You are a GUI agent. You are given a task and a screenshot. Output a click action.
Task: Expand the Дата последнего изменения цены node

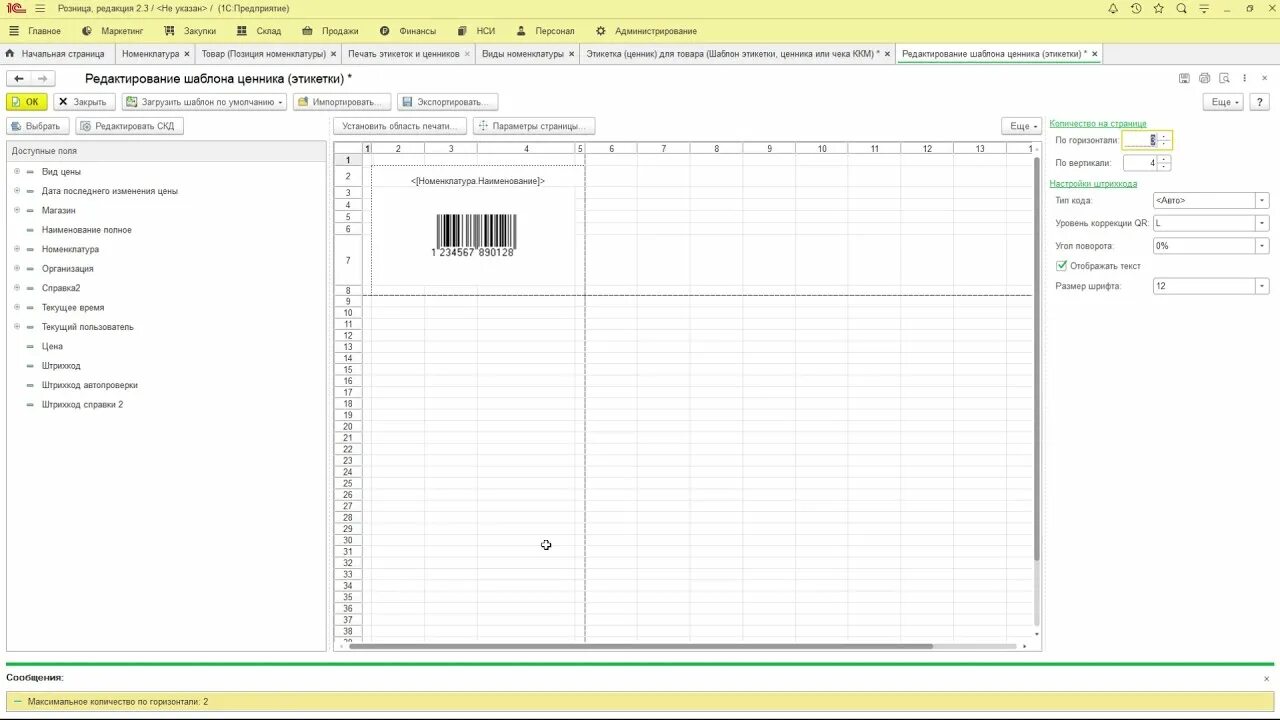17,191
